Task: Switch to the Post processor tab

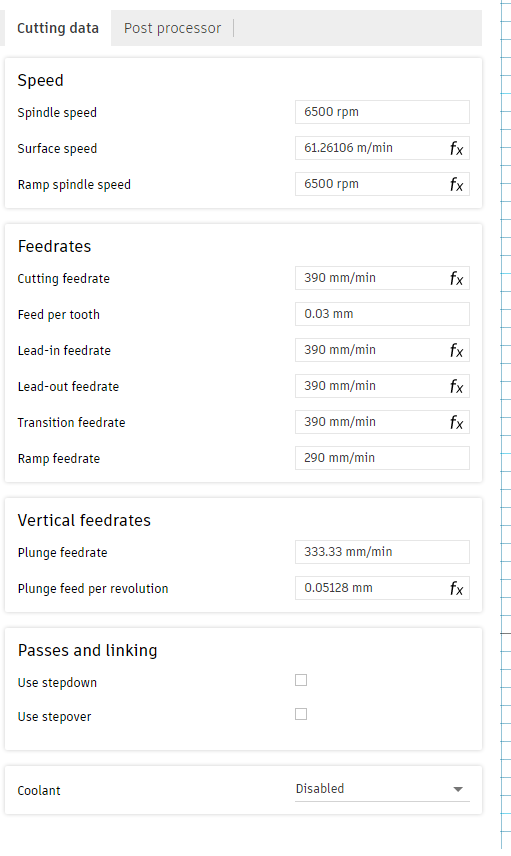Action: (173, 28)
